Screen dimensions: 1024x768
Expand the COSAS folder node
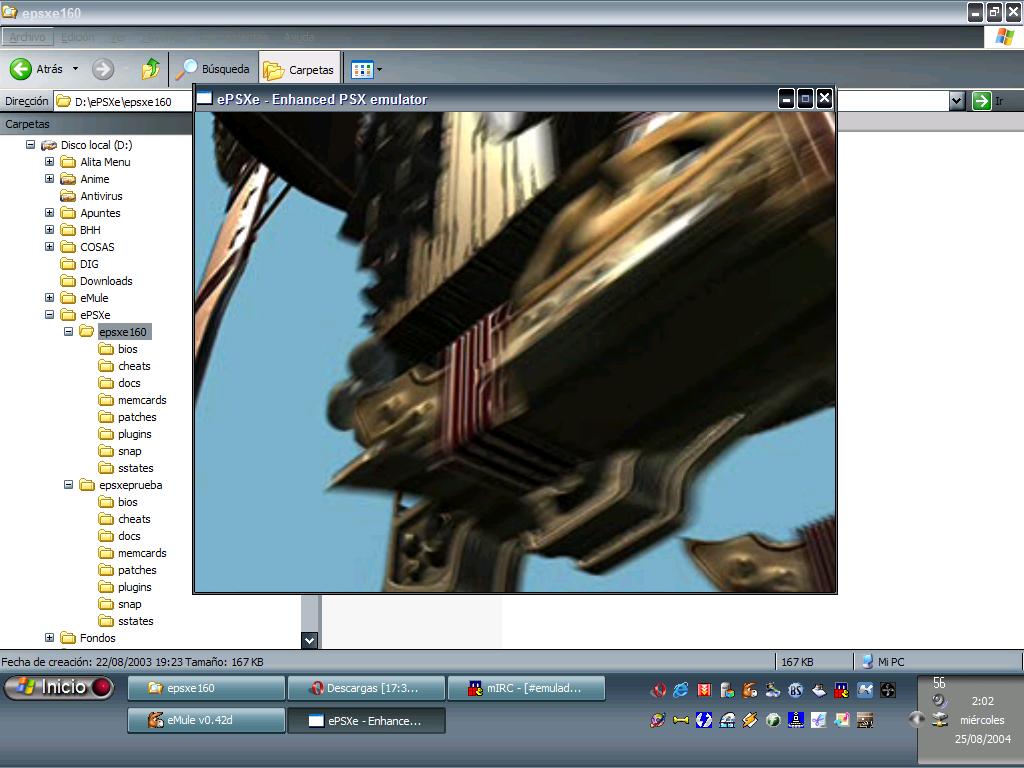pyautogui.click(x=49, y=246)
